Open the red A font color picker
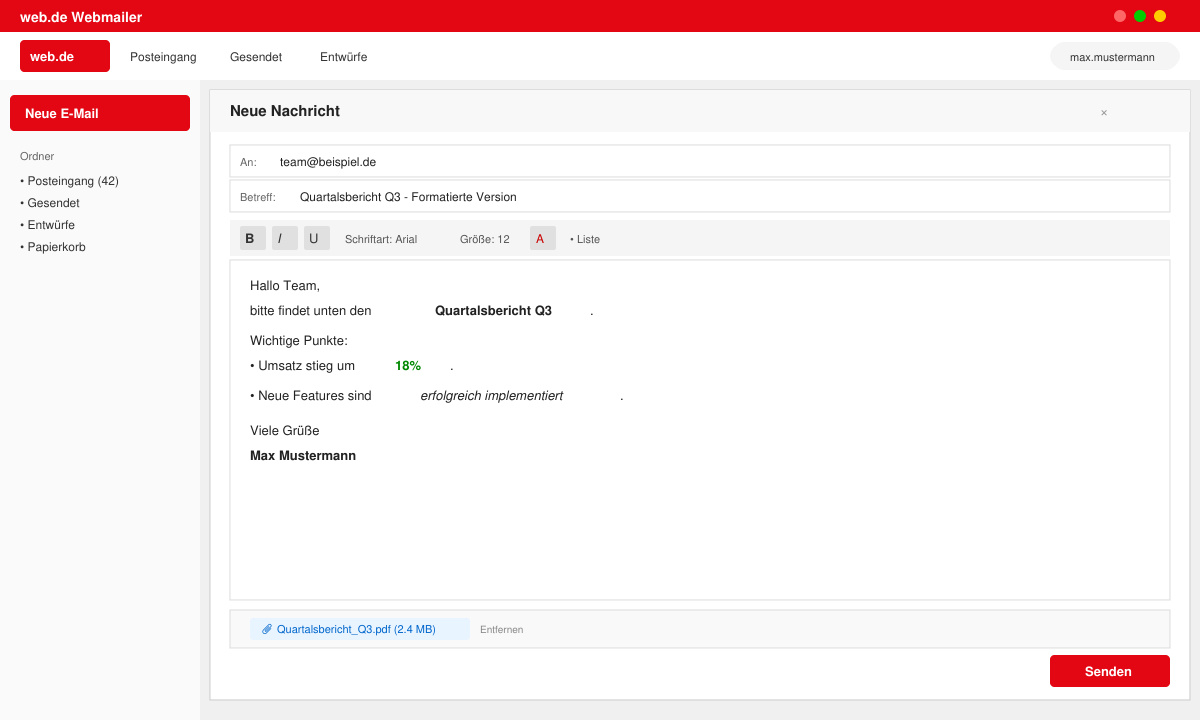The height and width of the screenshot is (720, 1200). (543, 238)
